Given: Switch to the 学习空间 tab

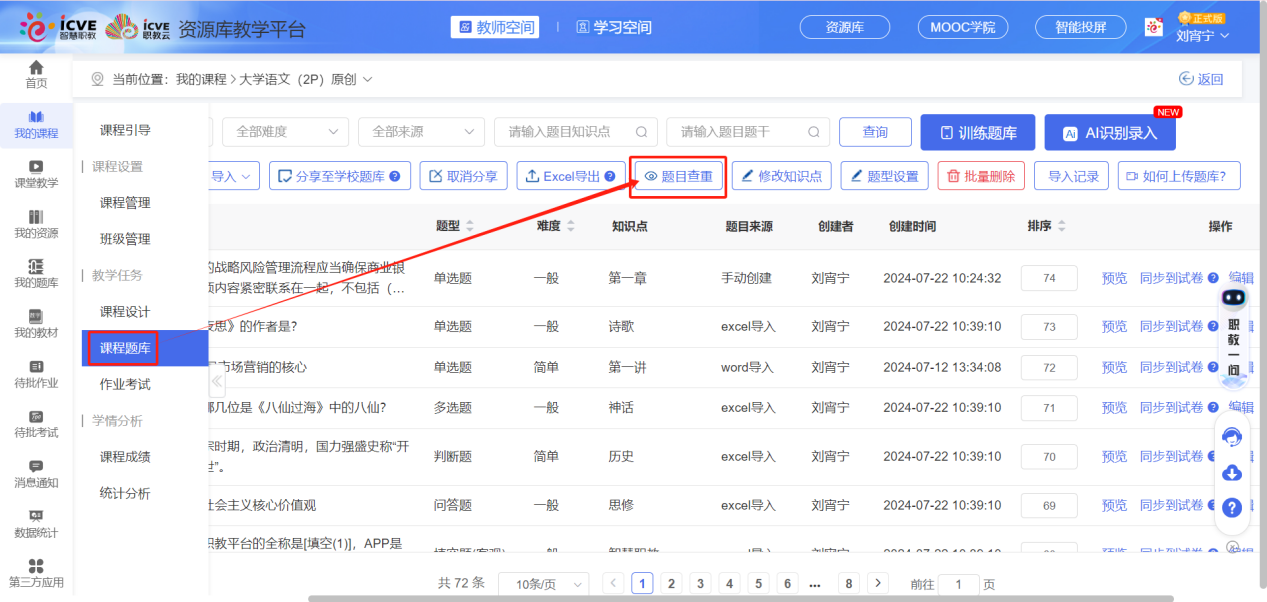Looking at the screenshot, I should tap(614, 27).
